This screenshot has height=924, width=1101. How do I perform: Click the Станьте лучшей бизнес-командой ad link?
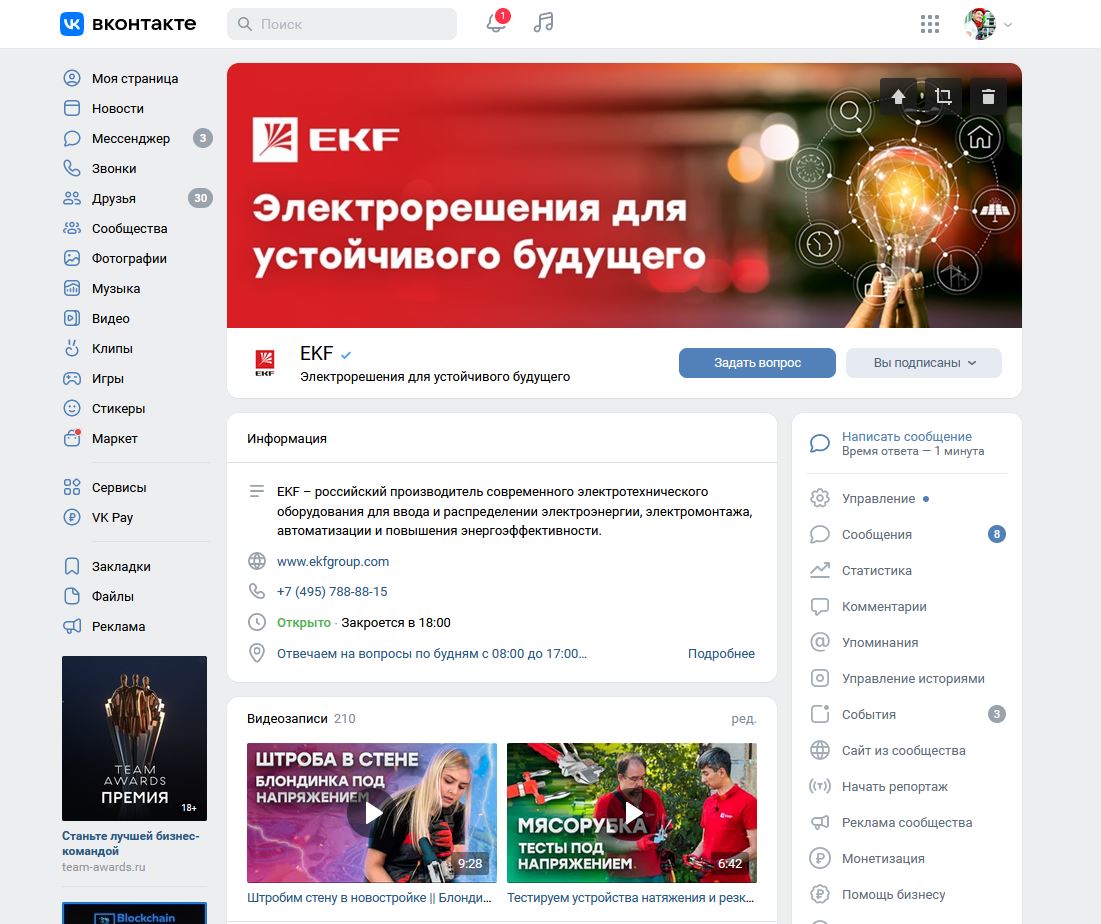(x=131, y=843)
